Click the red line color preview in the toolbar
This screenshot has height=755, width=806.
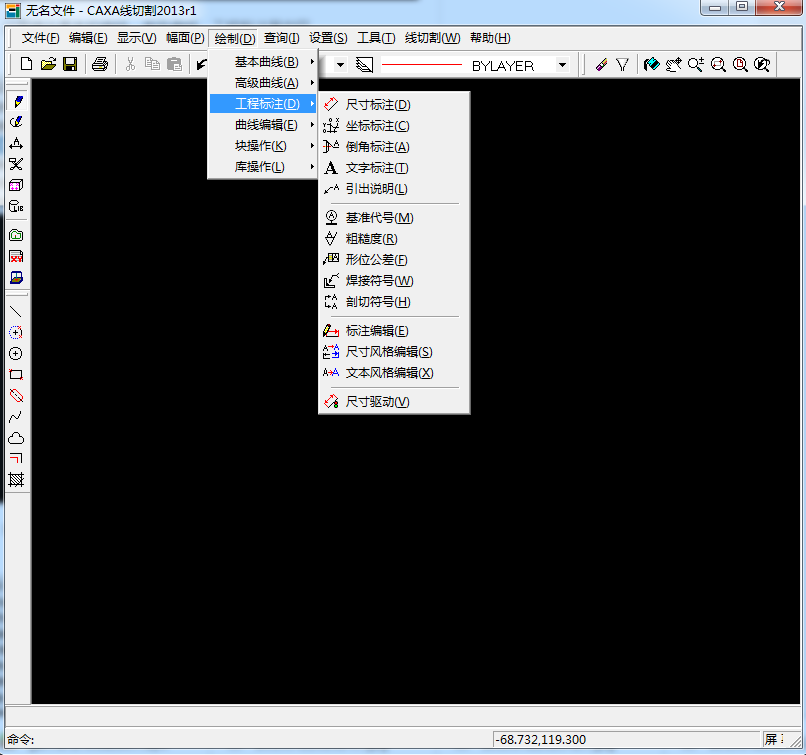pyautogui.click(x=422, y=65)
